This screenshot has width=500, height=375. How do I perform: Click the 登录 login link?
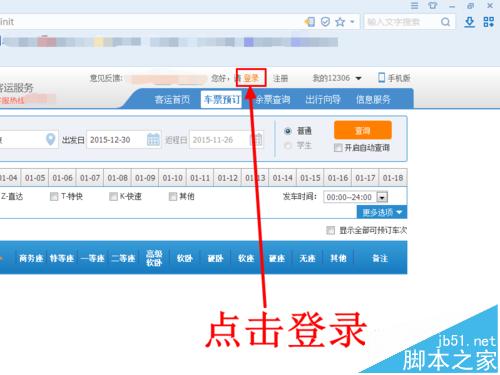251,78
